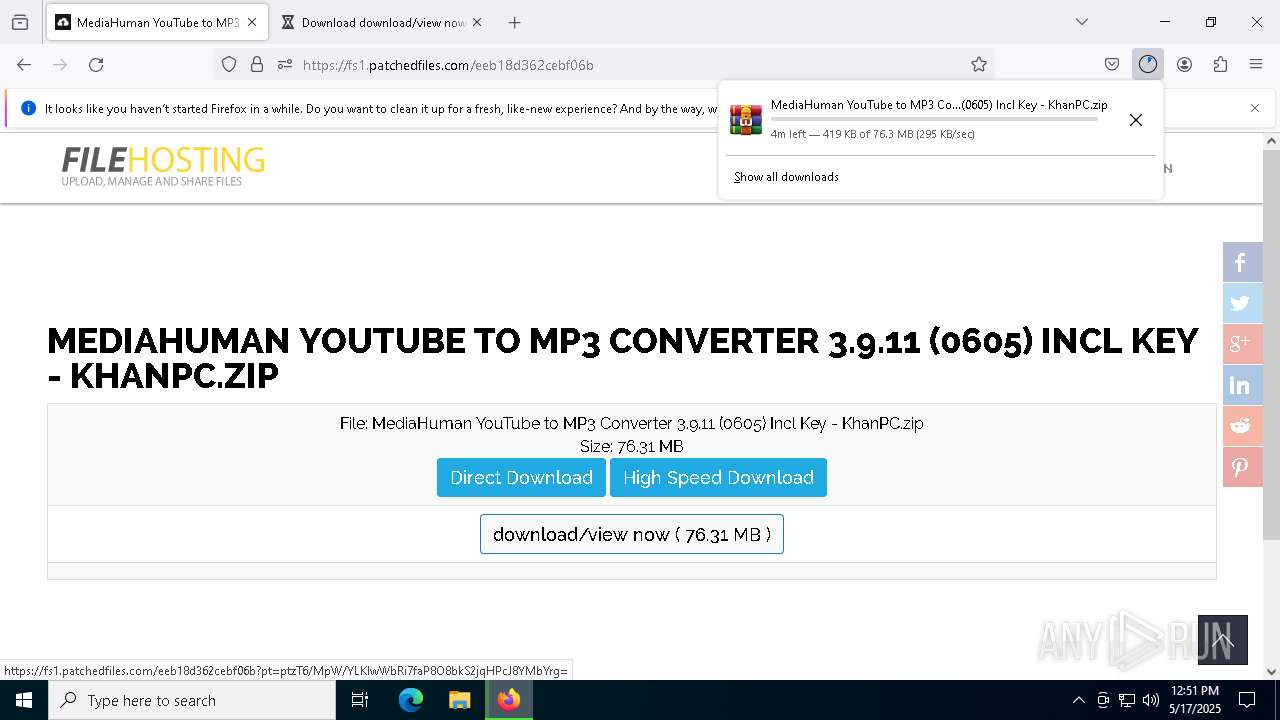This screenshot has width=1280, height=720.
Task: Share page on LinkedIn
Action: click(1242, 385)
